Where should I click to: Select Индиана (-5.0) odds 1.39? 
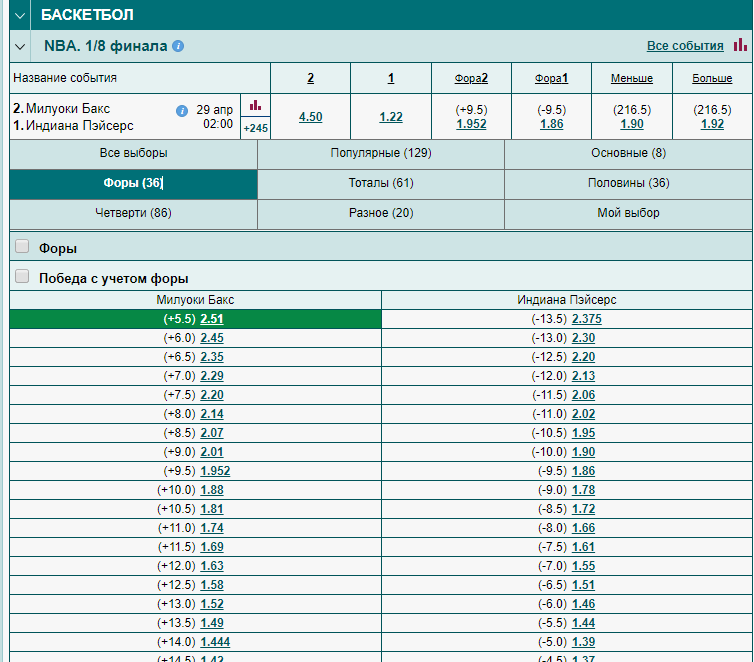point(583,642)
